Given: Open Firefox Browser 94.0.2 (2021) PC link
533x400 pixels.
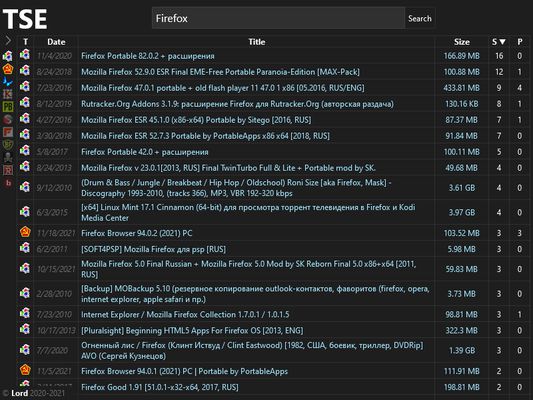Looking at the screenshot, I should [x=137, y=233].
